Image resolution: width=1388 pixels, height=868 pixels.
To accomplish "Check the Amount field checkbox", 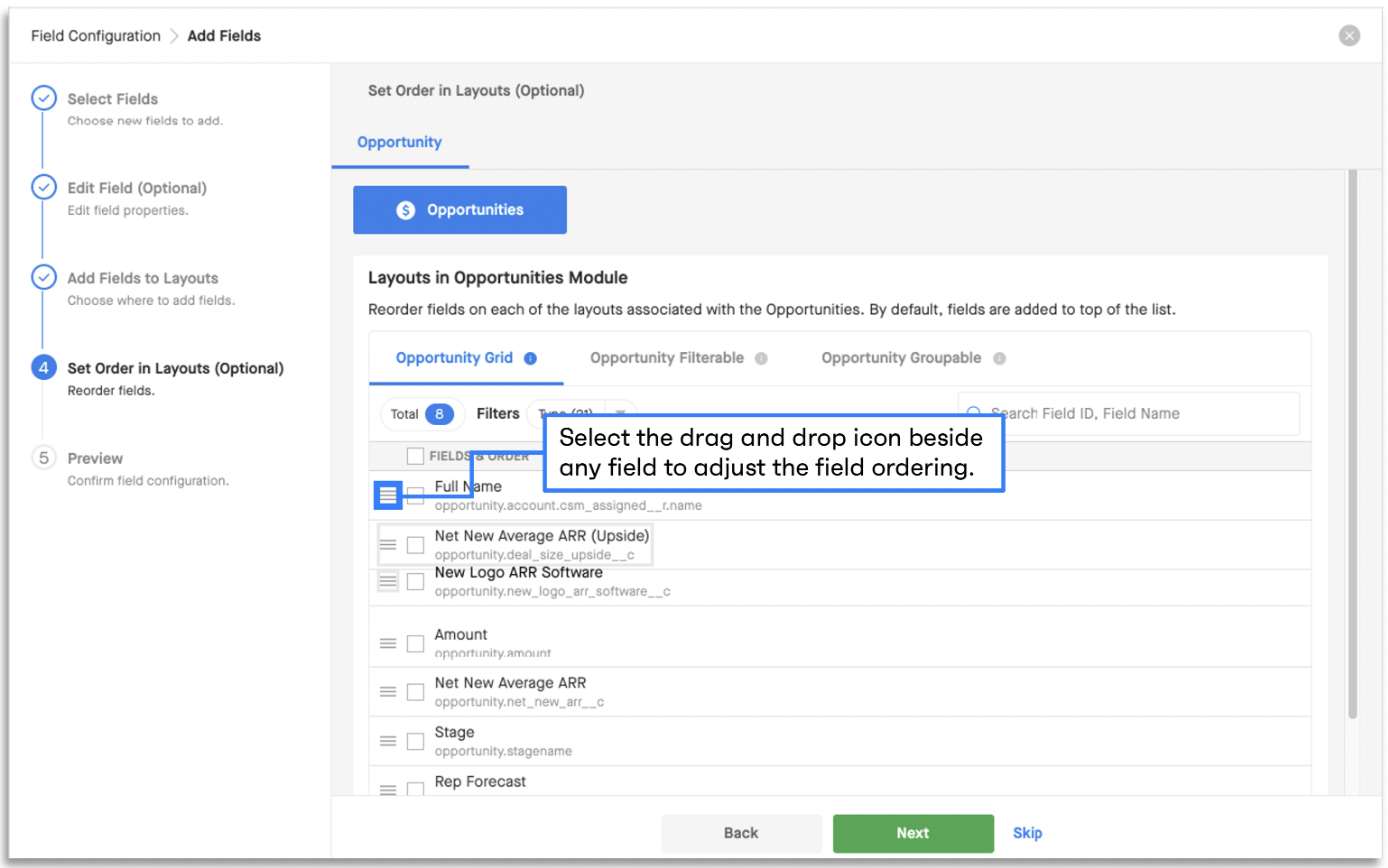I will (x=415, y=643).
